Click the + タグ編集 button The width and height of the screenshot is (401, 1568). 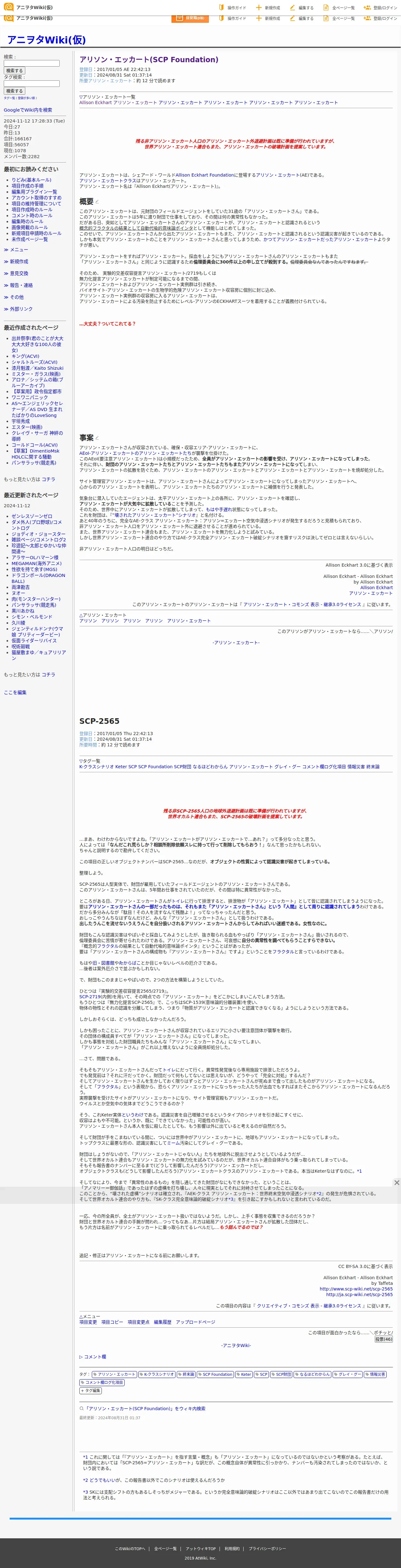[91, 1390]
